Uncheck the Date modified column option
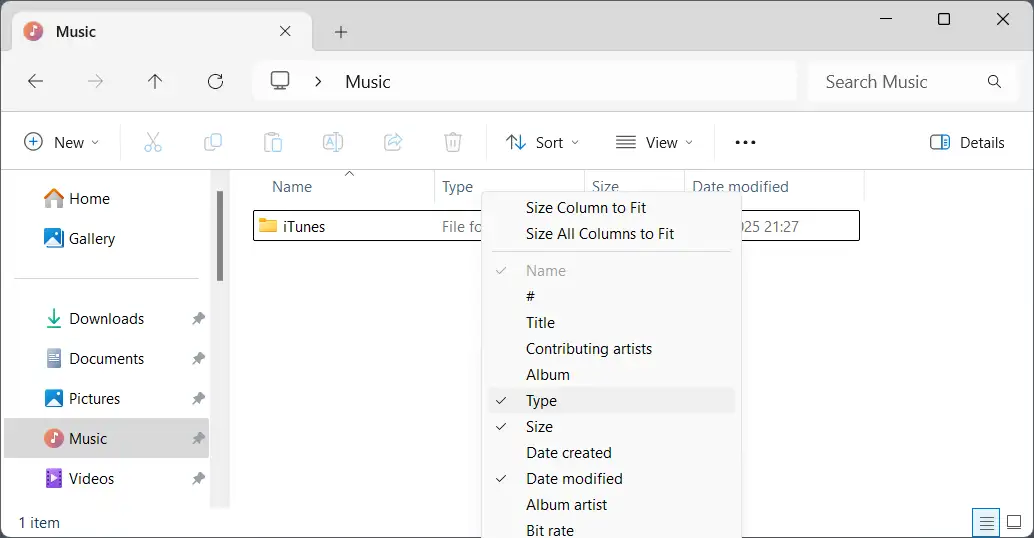The width and height of the screenshot is (1034, 538). click(574, 479)
